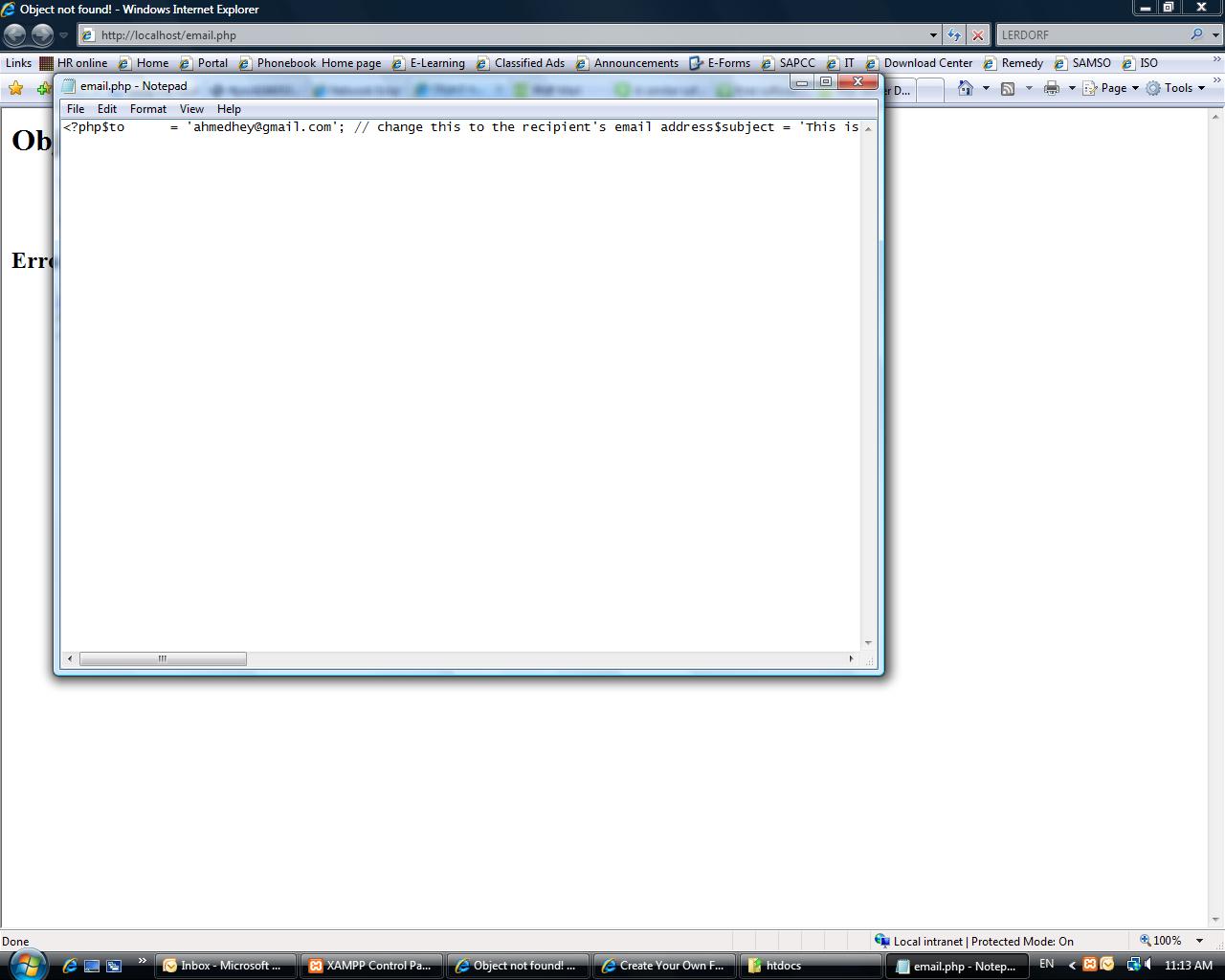The height and width of the screenshot is (980, 1225).
Task: Click the 11:13 AM clock
Action: (1189, 965)
